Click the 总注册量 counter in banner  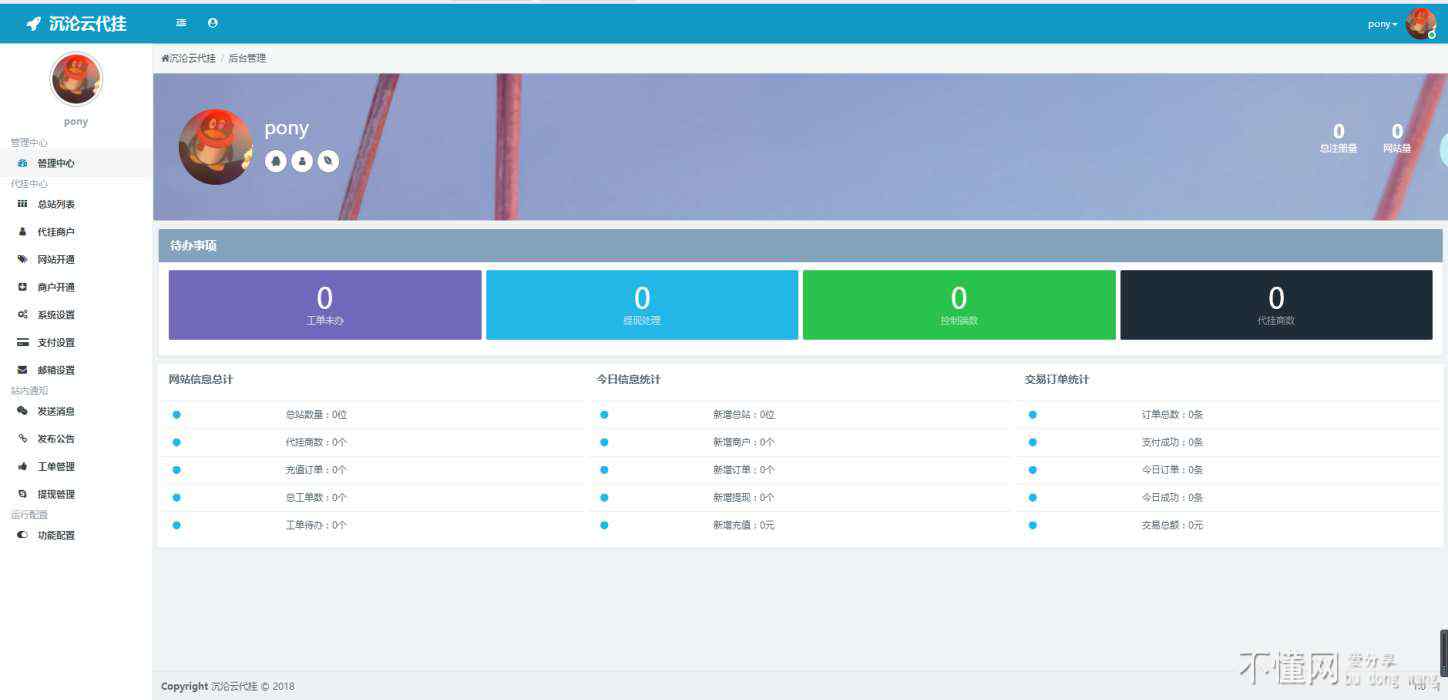point(1338,138)
